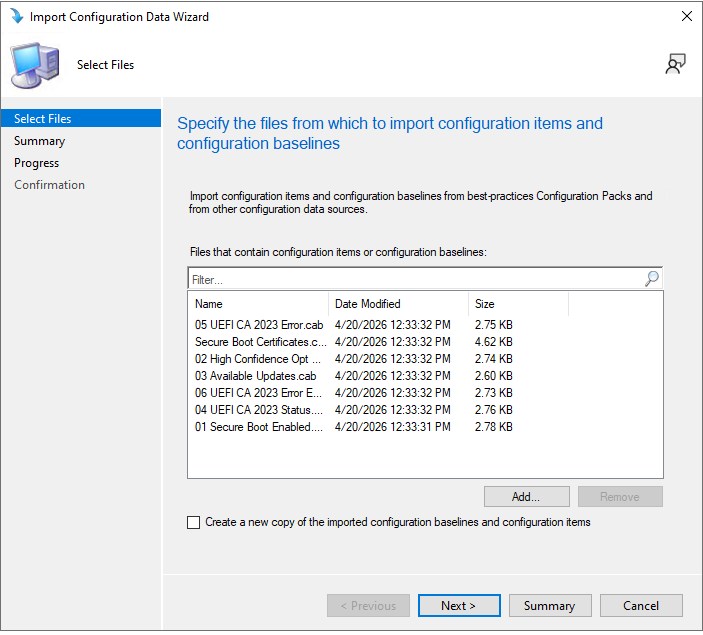Select the 03 Available Updates.cab row

pos(255,376)
